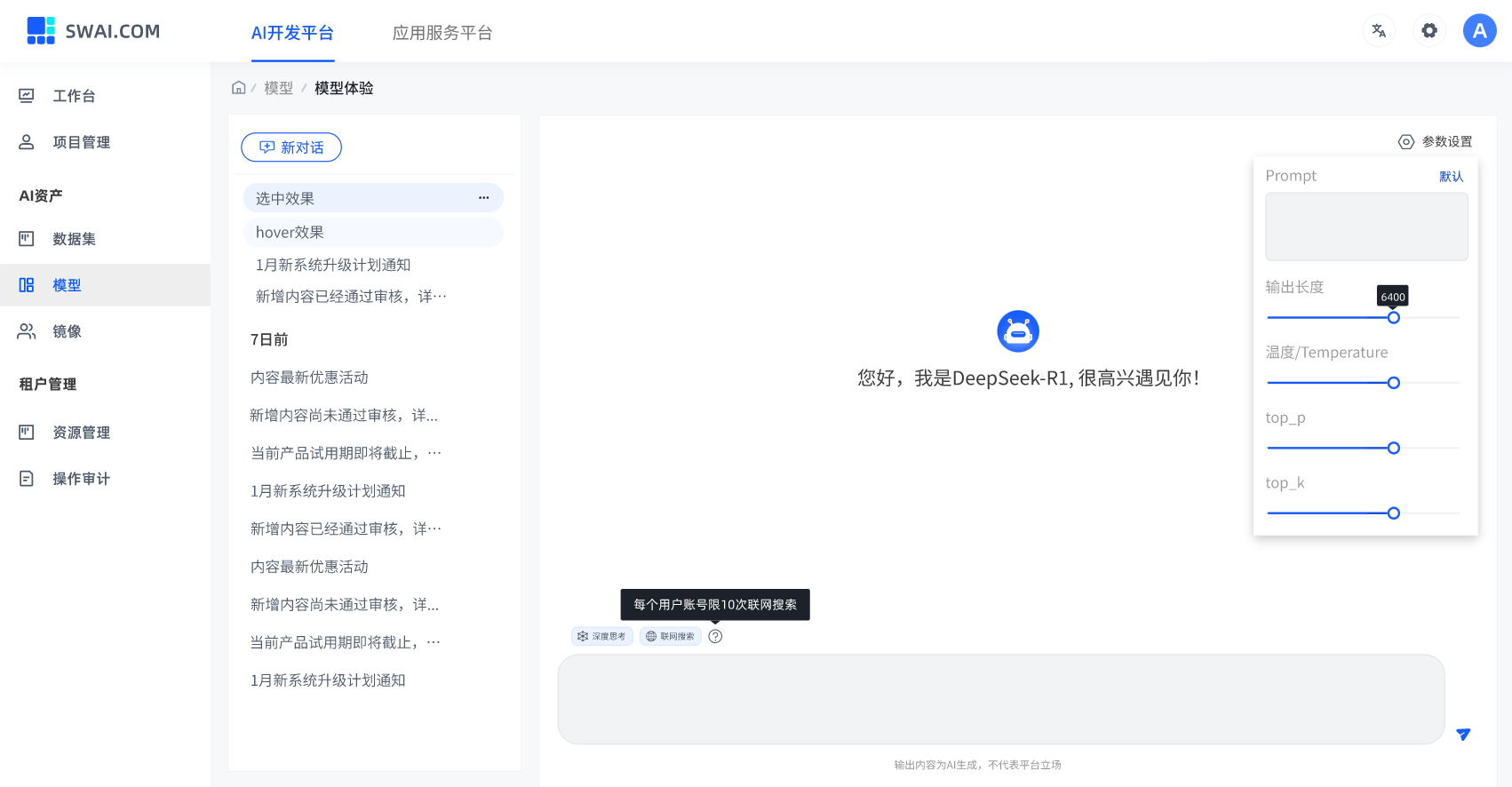The height and width of the screenshot is (787, 1512).
Task: Start a 新对话
Action: pyautogui.click(x=291, y=147)
